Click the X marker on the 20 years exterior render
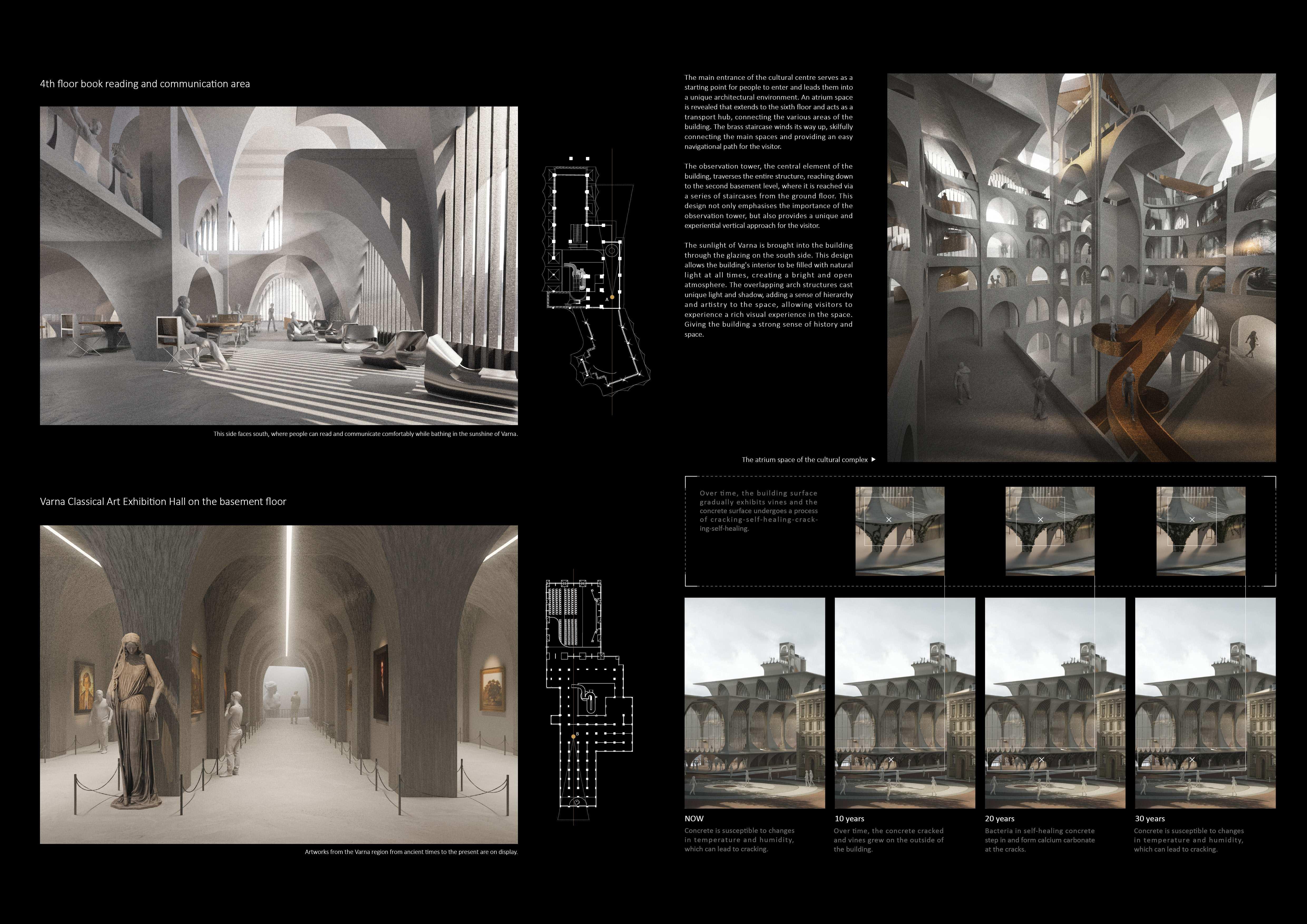This screenshot has height=924, width=1307. click(1042, 760)
